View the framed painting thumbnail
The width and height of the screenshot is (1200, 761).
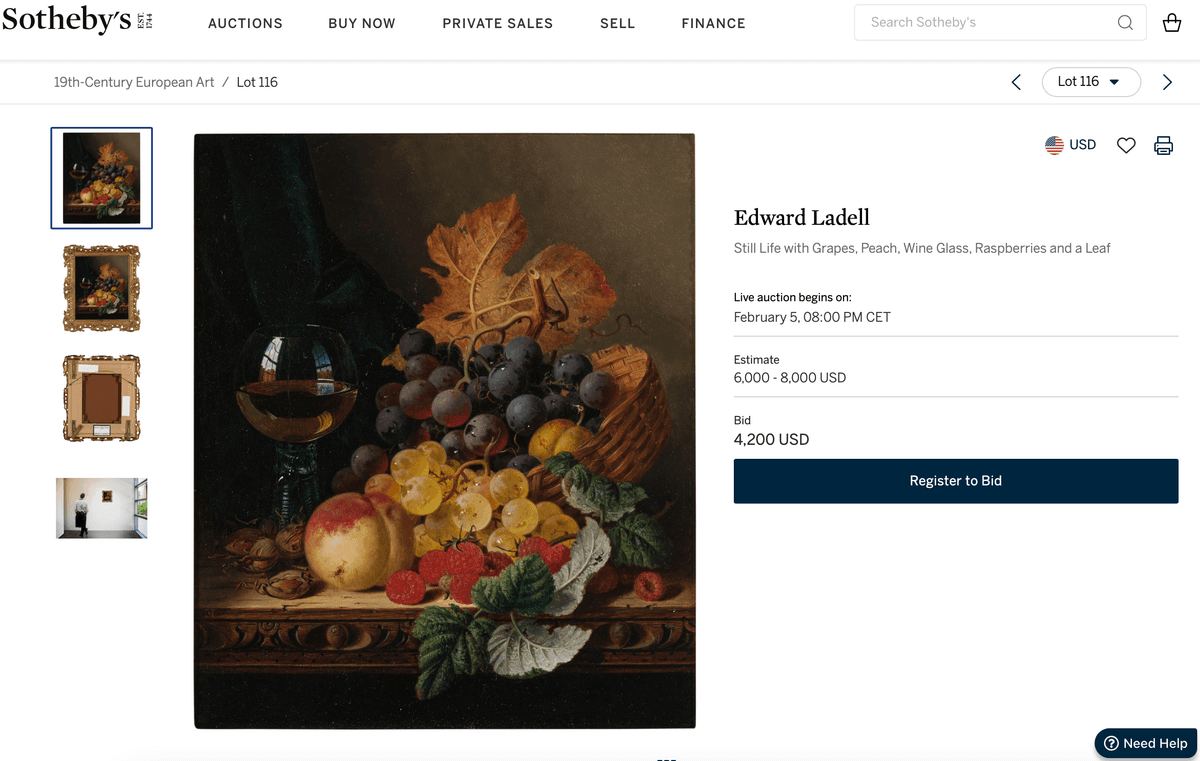click(x=101, y=288)
